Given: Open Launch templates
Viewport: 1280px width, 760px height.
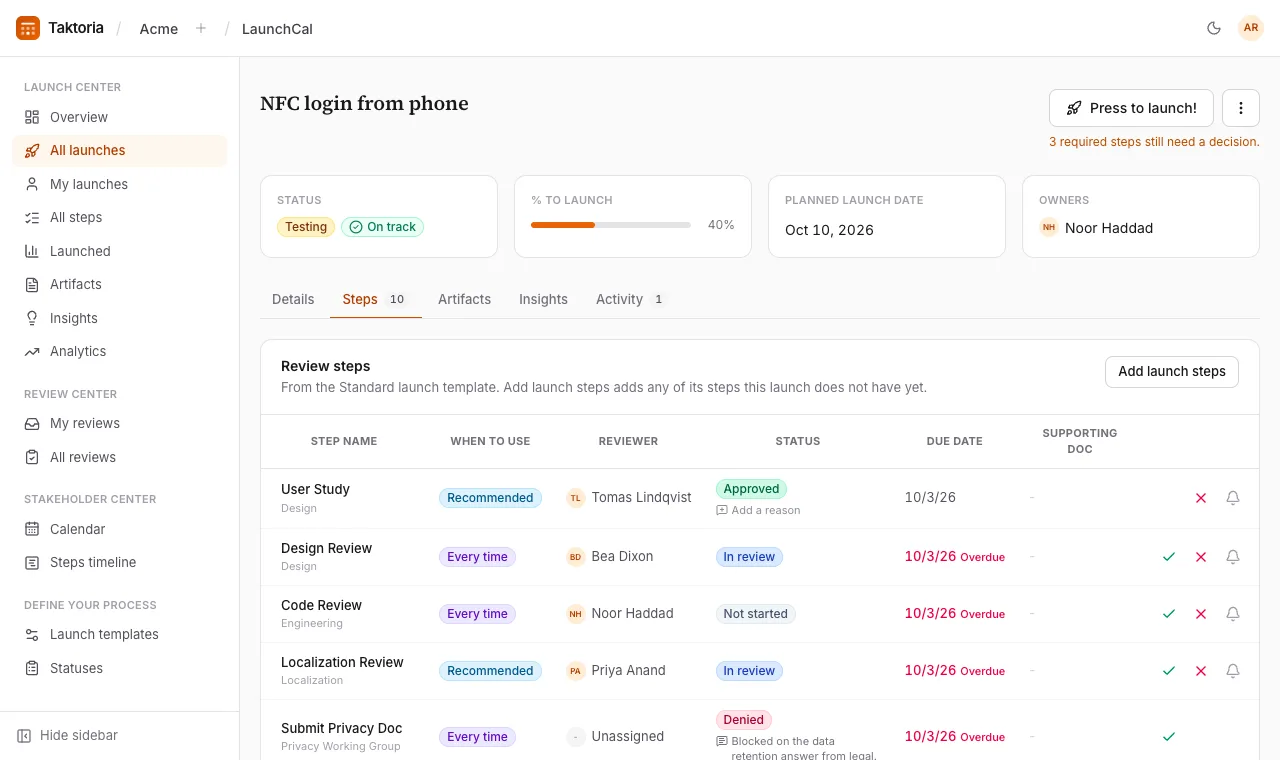Looking at the screenshot, I should point(120,634).
